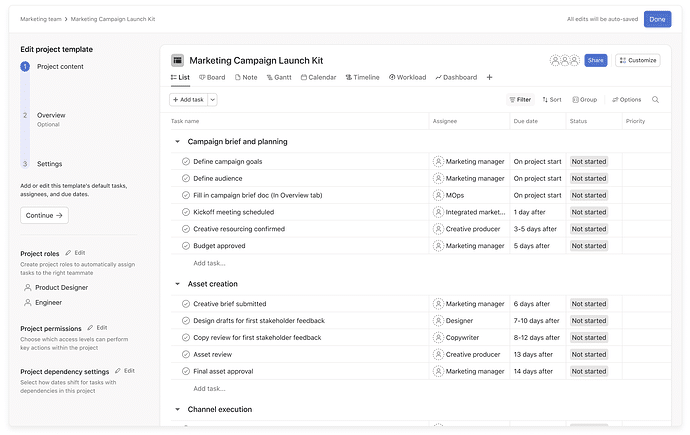
Task: Mark Define campaign goals task complete
Action: 186,161
